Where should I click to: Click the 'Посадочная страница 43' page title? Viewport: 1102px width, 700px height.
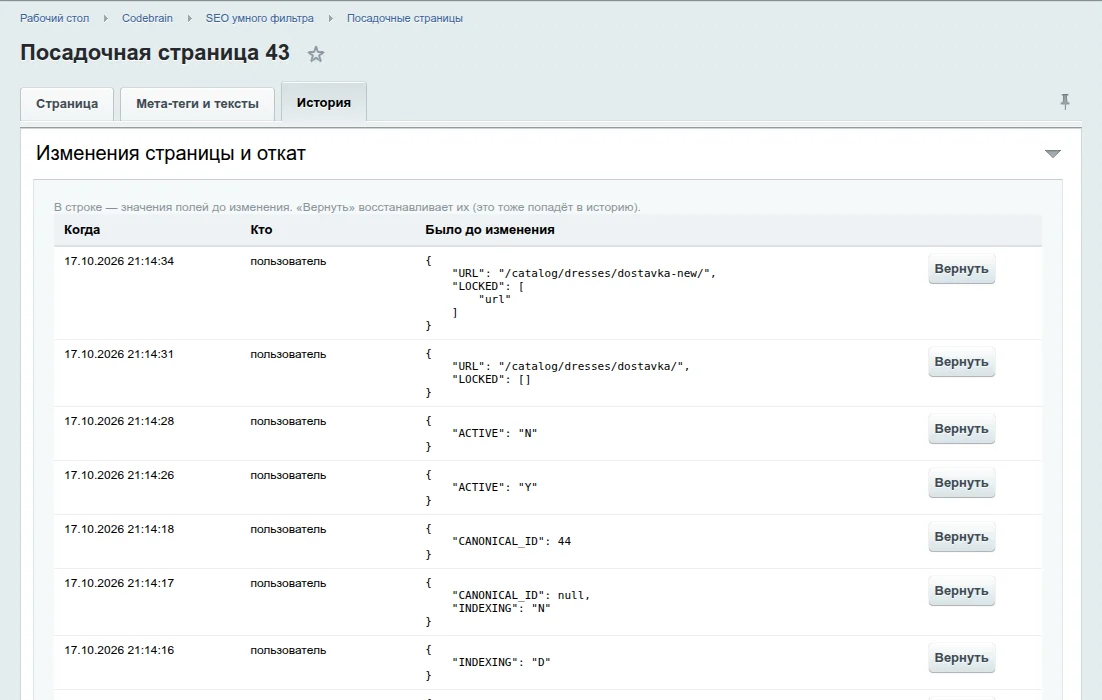tap(155, 53)
